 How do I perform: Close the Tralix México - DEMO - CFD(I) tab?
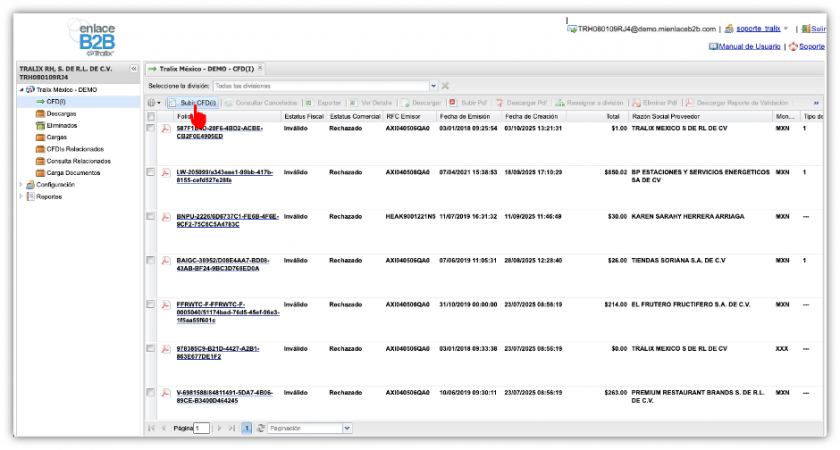tap(261, 68)
